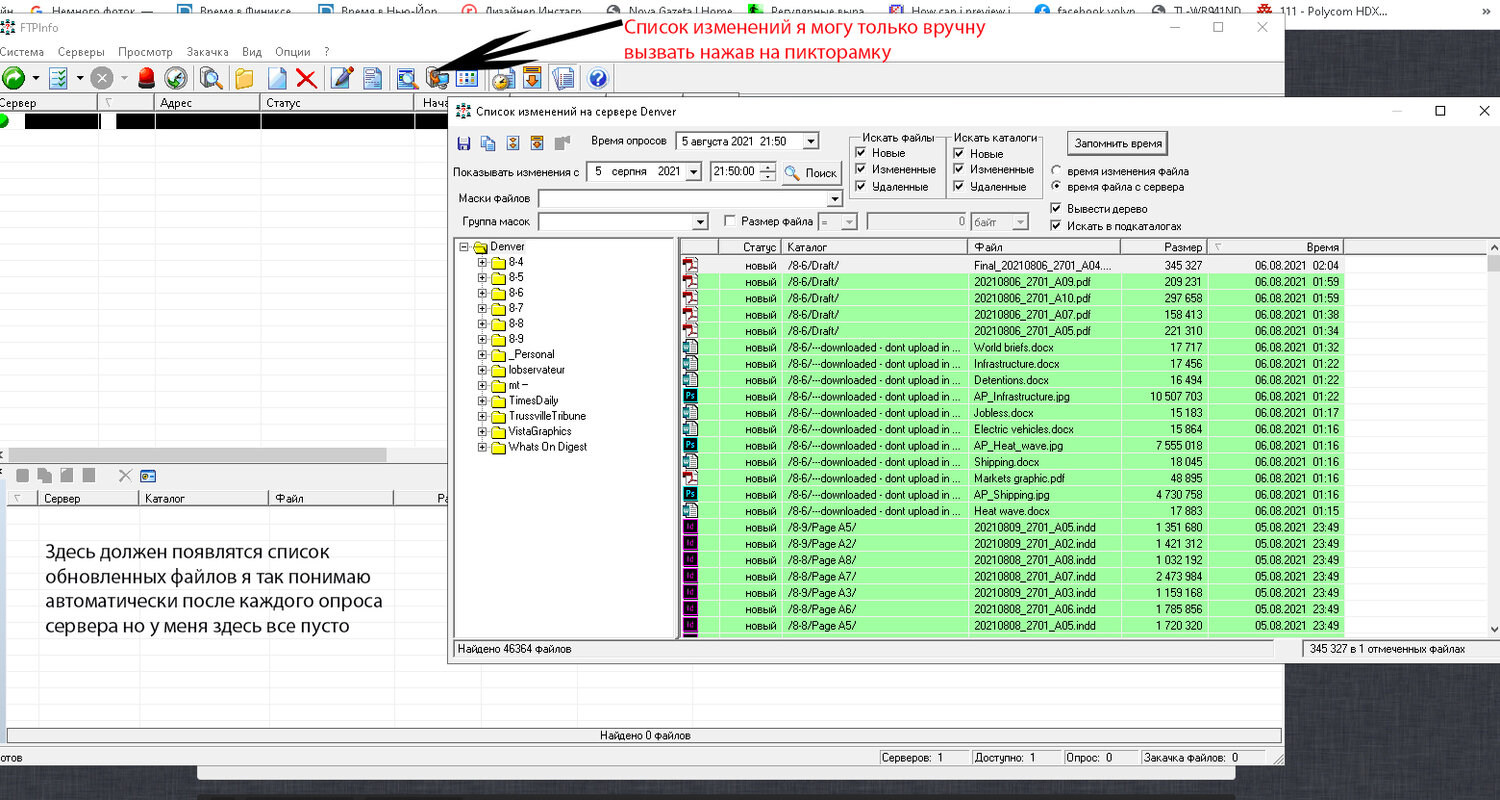The width and height of the screenshot is (1500, 800).
Task: Click the pencil edit icon
Action: (342, 78)
